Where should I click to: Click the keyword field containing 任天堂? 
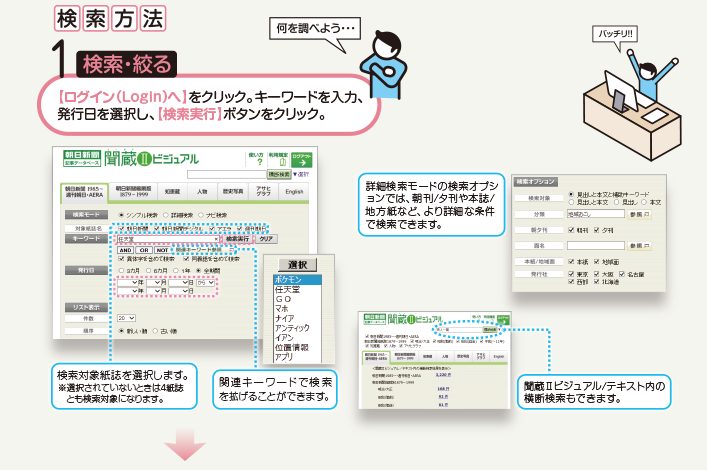point(168,239)
